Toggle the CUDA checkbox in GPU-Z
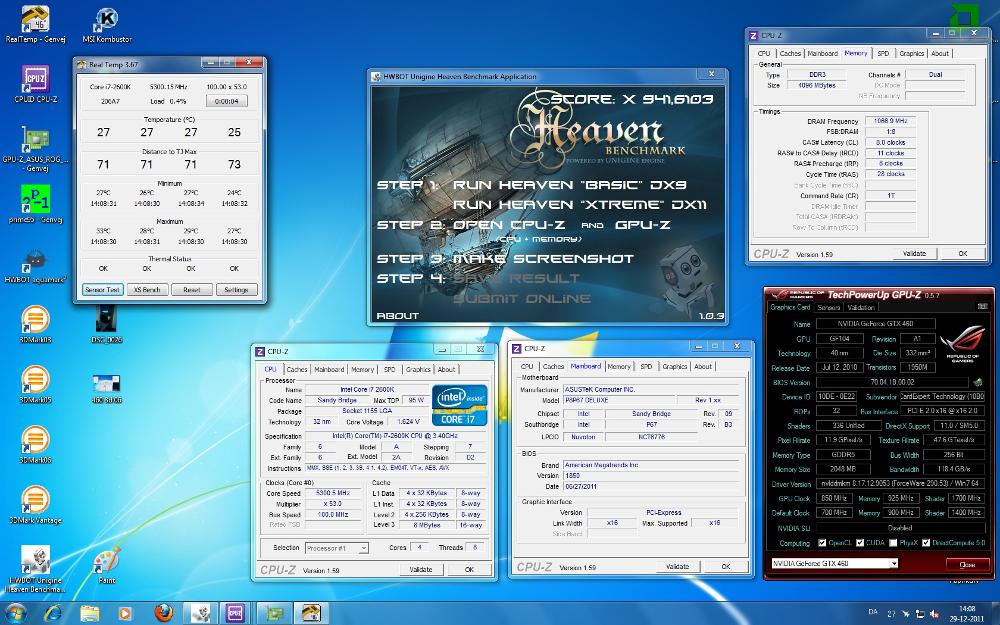The image size is (1000, 625). [860, 543]
